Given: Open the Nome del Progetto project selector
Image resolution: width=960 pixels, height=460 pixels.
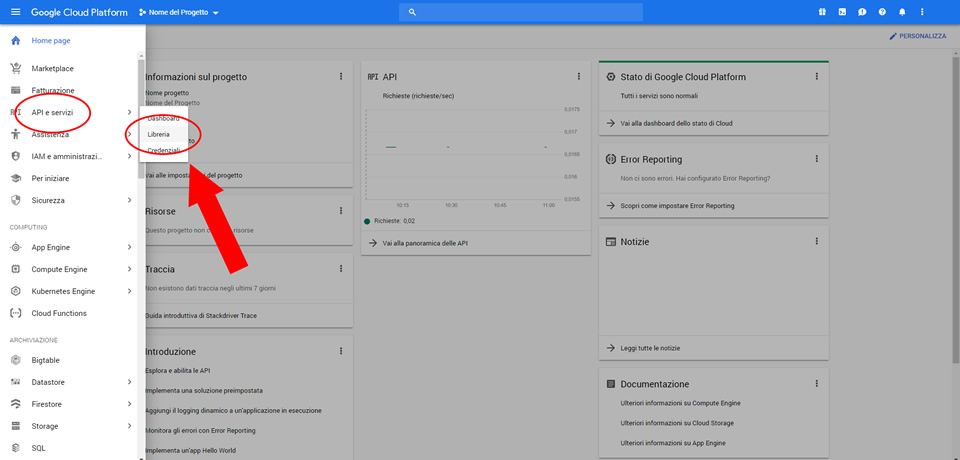Looking at the screenshot, I should pyautogui.click(x=179, y=12).
